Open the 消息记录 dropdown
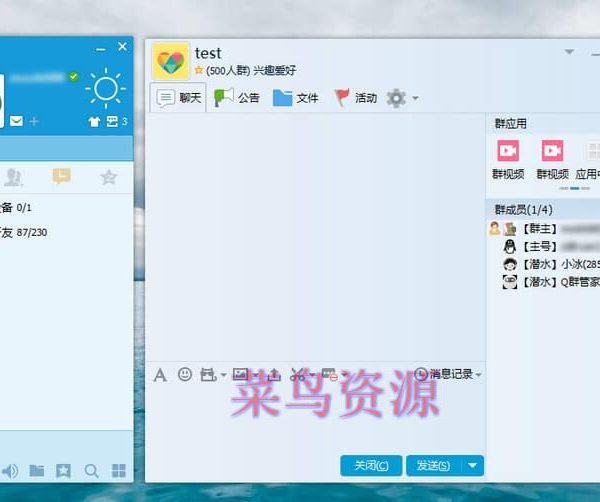600x502 pixels. pyautogui.click(x=448, y=374)
